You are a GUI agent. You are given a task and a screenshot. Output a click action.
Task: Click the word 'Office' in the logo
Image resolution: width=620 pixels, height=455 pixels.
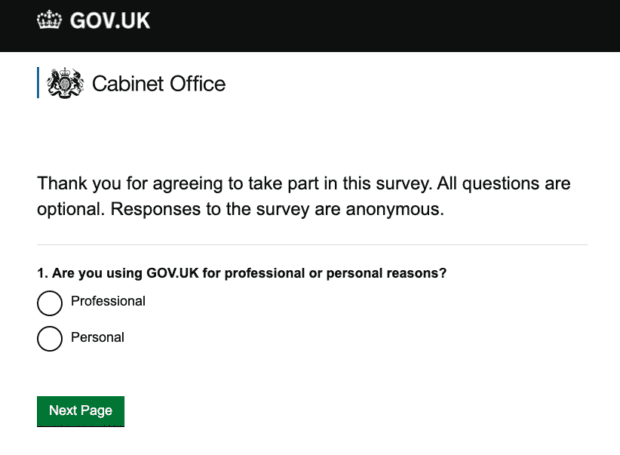tap(198, 84)
